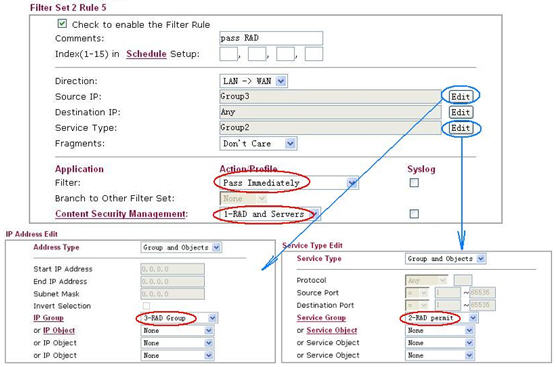This screenshot has width=556, height=367.
Task: Click the fourth Schedule index box
Action: [314, 54]
